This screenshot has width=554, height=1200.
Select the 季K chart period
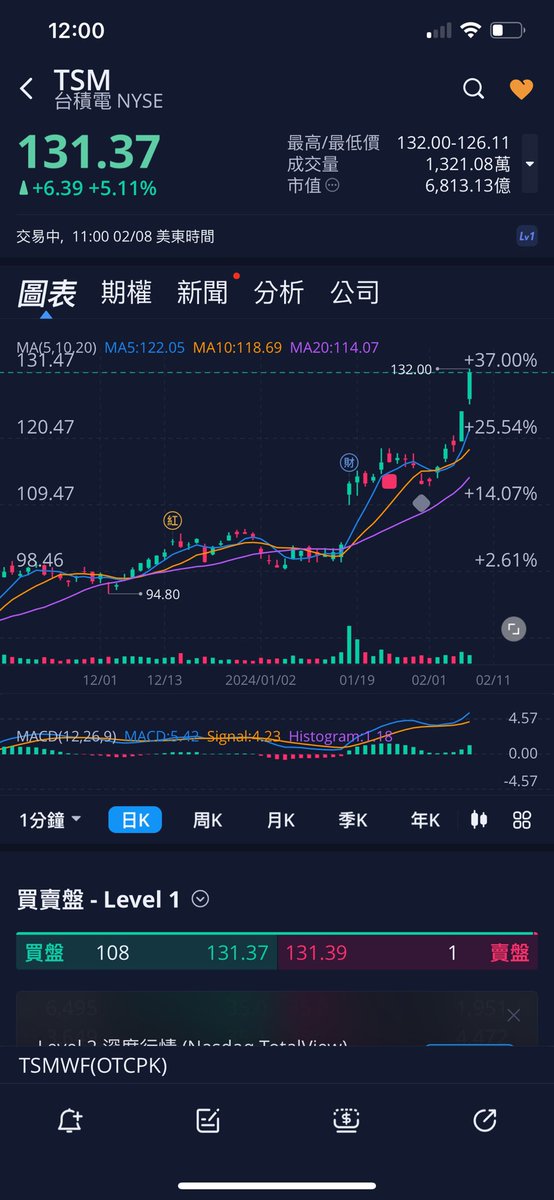coord(353,820)
